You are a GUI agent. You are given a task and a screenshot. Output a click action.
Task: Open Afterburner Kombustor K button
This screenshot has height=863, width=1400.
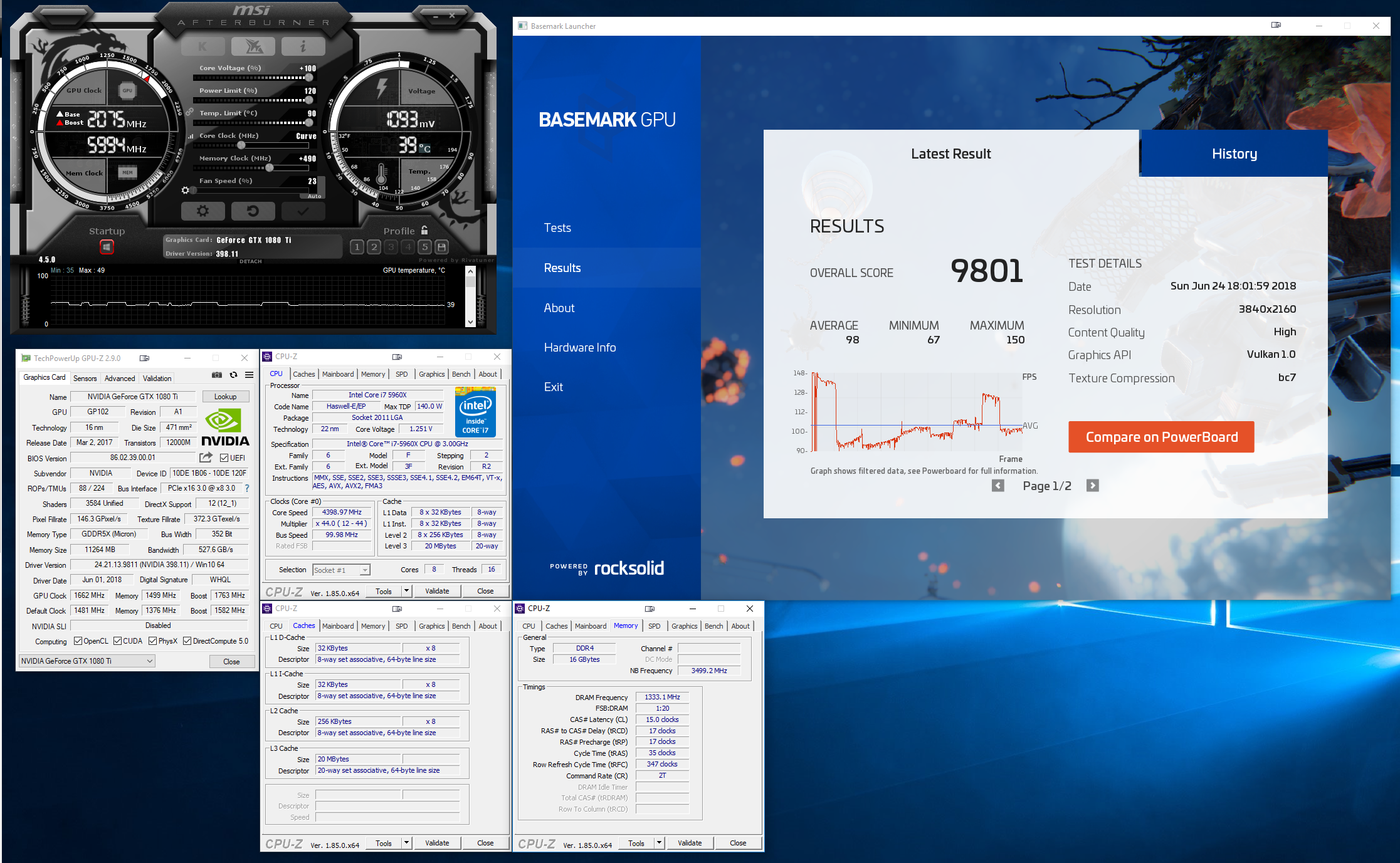click(x=203, y=46)
